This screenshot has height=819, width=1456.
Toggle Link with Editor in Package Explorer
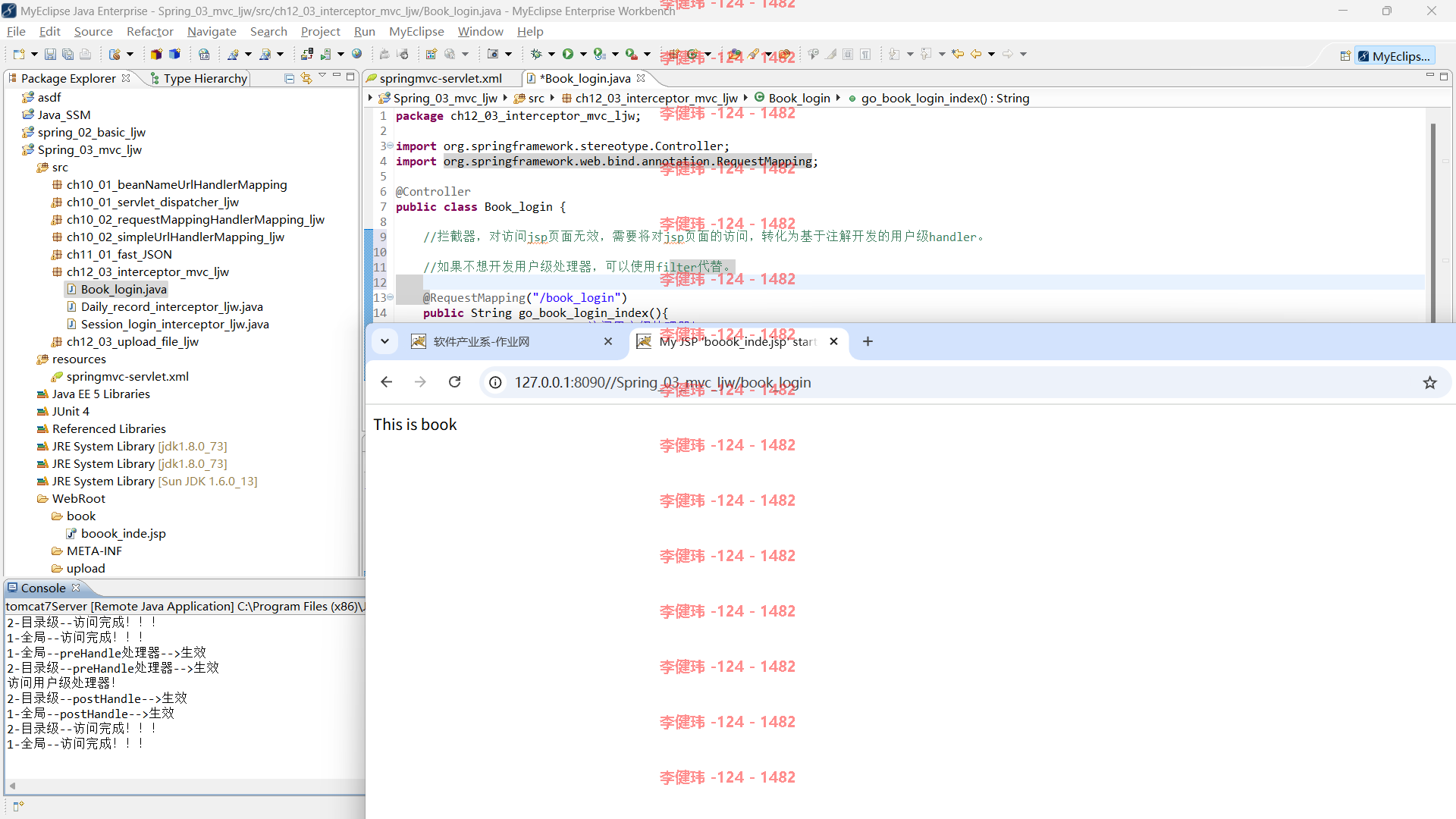[306, 78]
